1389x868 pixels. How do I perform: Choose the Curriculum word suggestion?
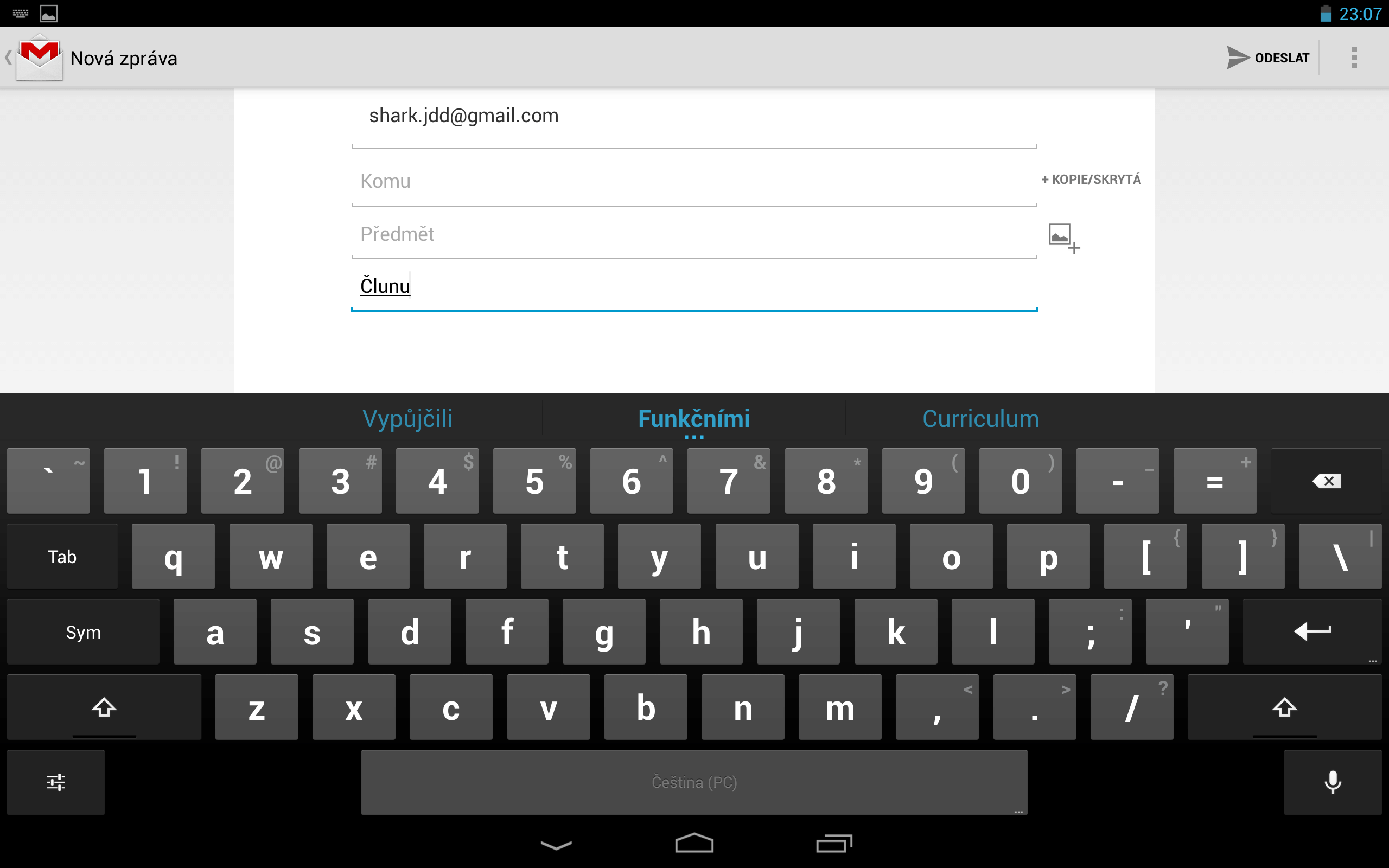pos(980,418)
